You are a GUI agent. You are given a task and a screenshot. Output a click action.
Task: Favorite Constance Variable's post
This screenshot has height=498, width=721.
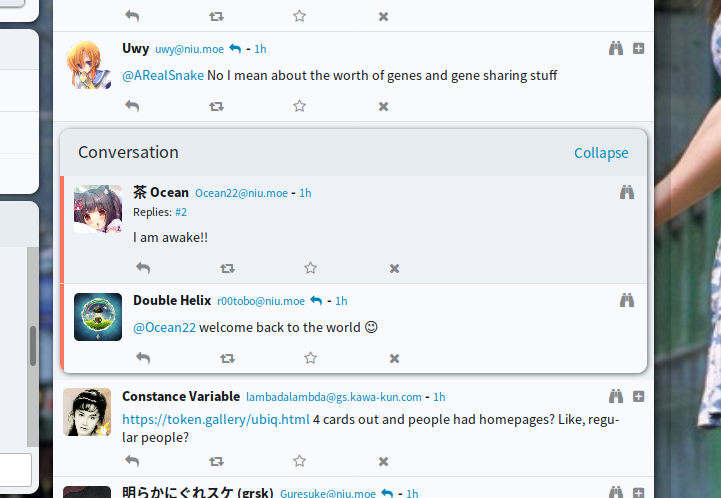299,461
